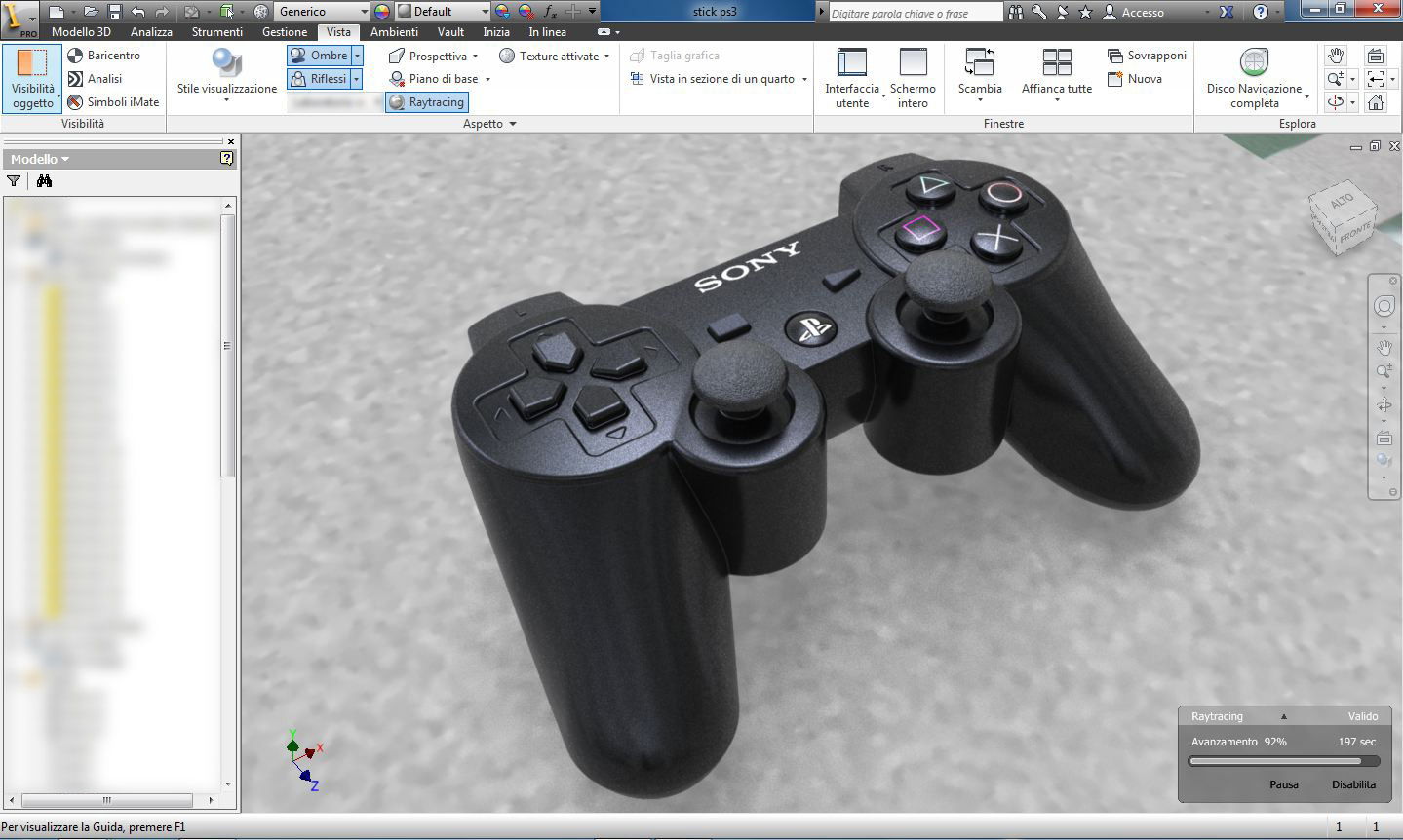
Task: Click the color wheel appearance icon
Action: (382, 12)
